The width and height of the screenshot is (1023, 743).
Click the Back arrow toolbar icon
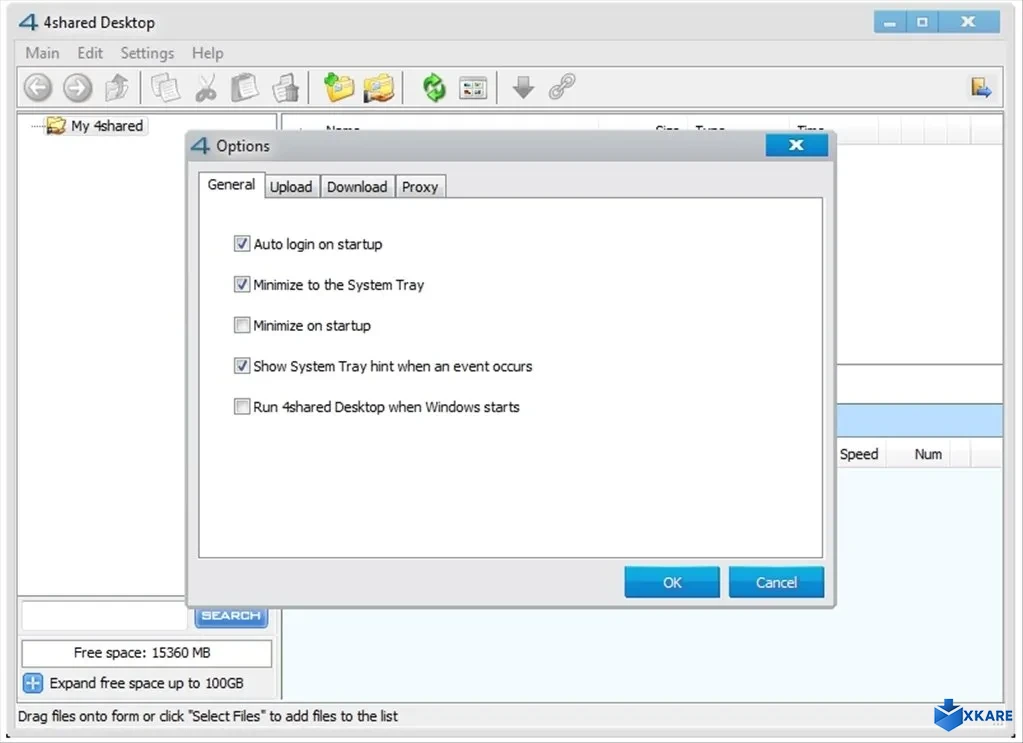point(38,87)
